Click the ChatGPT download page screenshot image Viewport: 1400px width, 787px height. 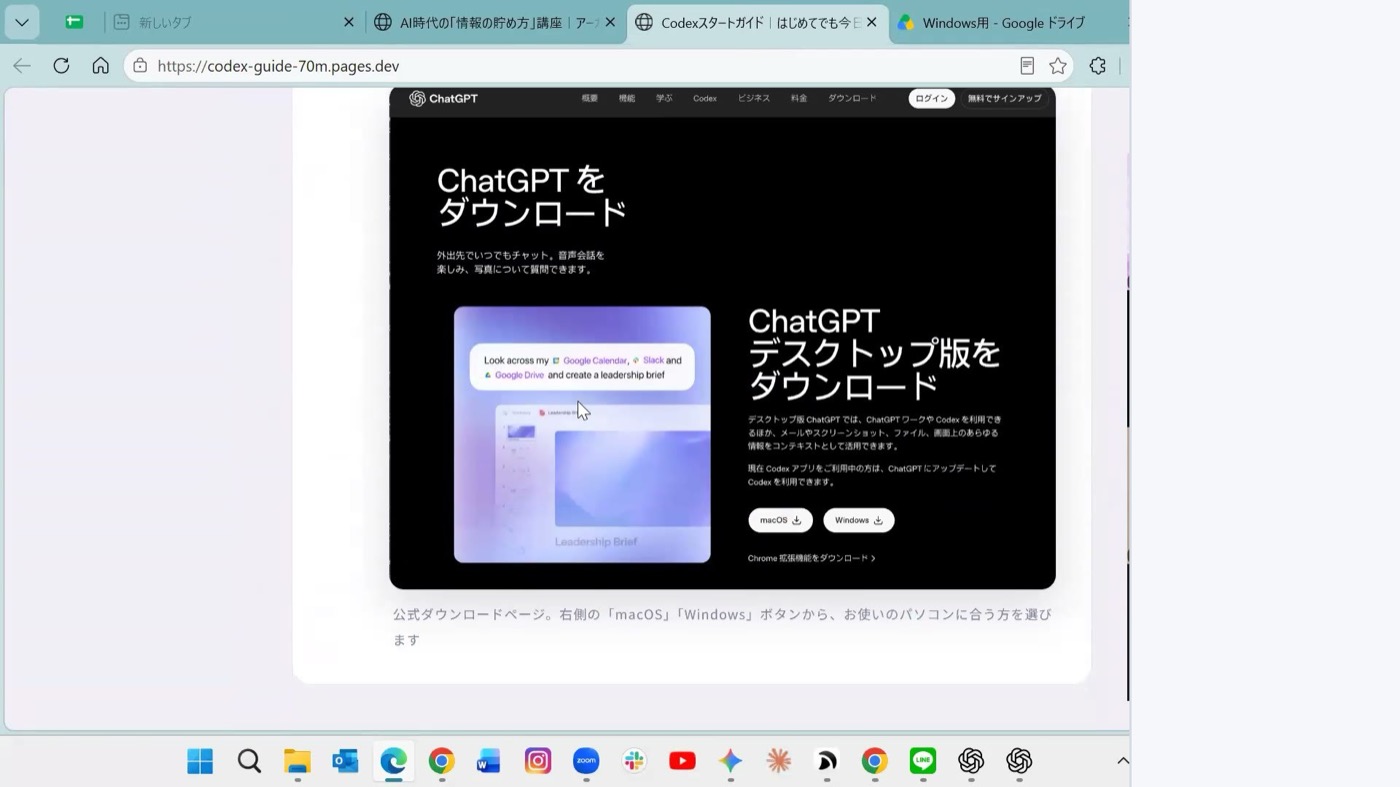(x=722, y=338)
